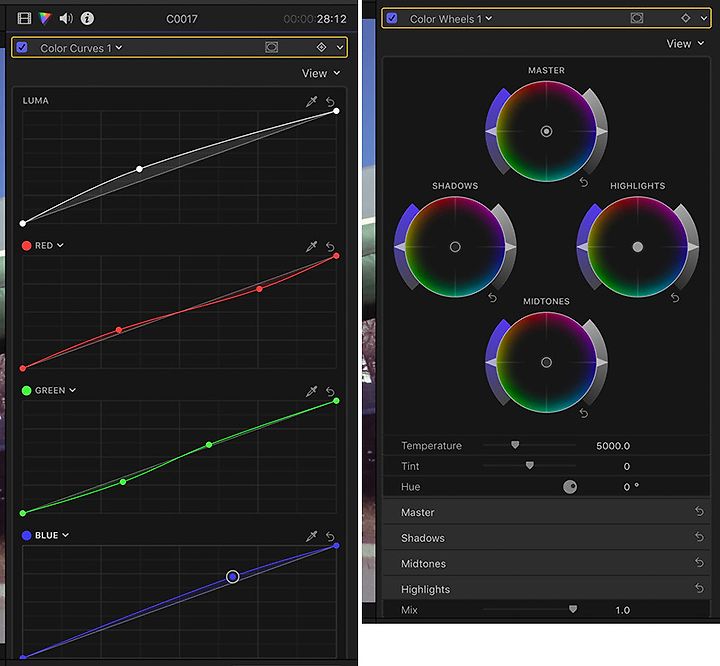The width and height of the screenshot is (720, 666).
Task: Open the Color Wheels 1 correction dropdown
Action: 450,19
